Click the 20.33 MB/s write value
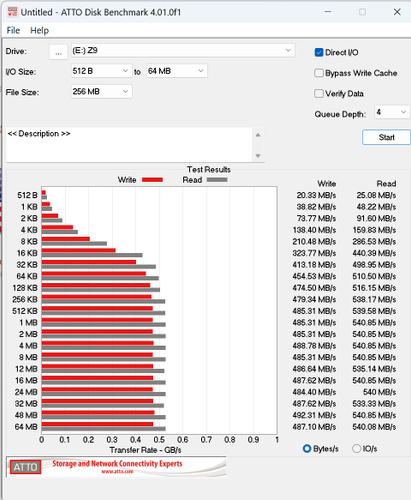The height and width of the screenshot is (500, 411). [x=316, y=195]
